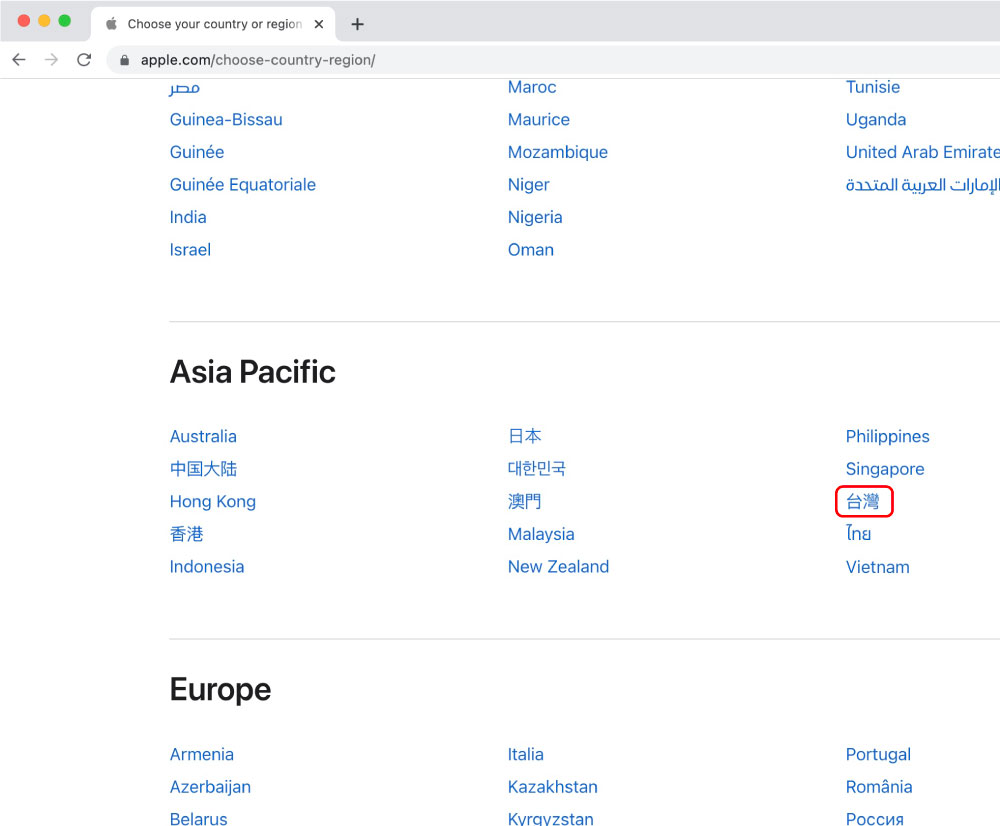Click the Europe section heading

pos(220,690)
